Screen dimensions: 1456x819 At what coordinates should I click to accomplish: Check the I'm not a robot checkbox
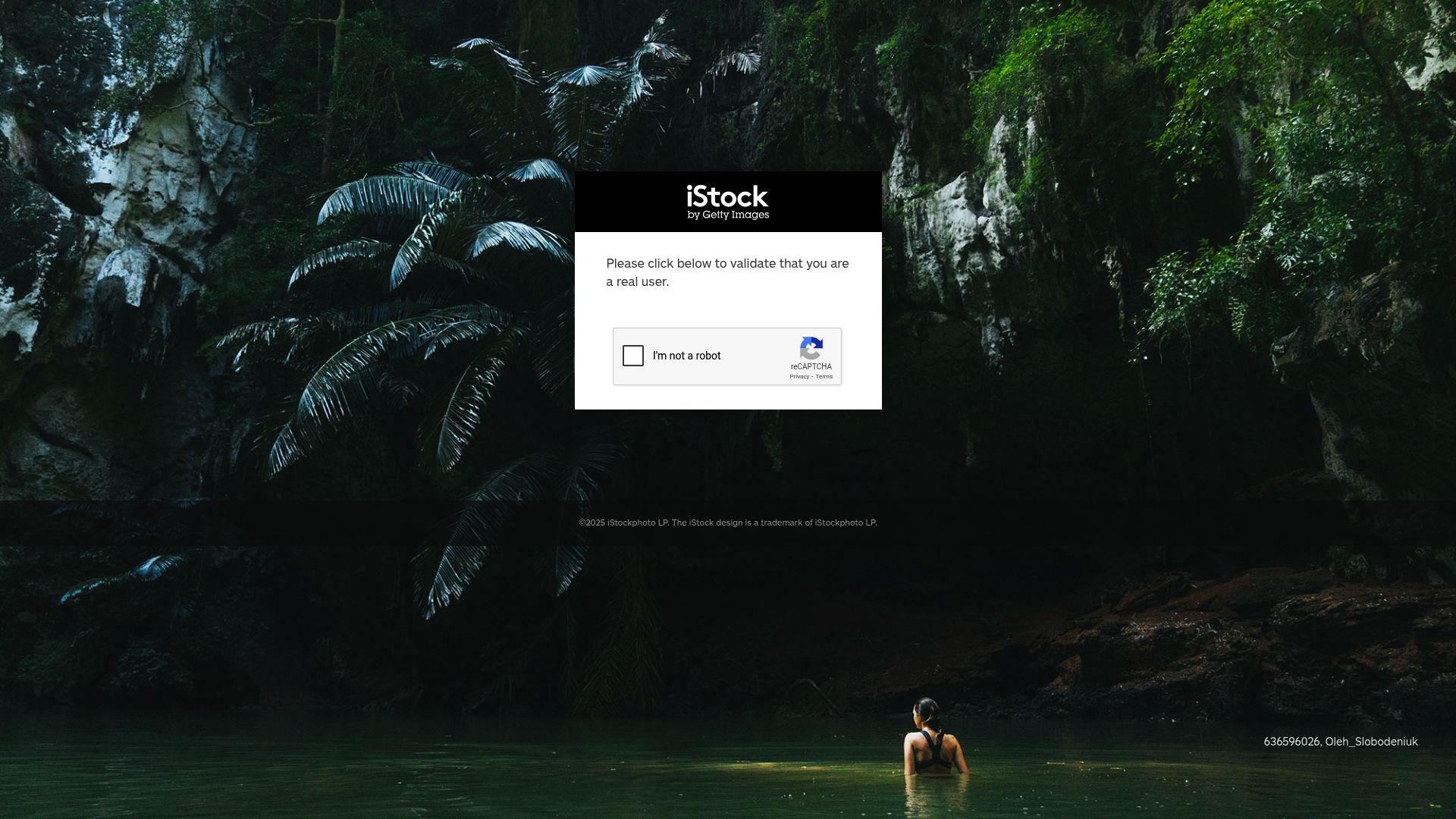(x=633, y=356)
